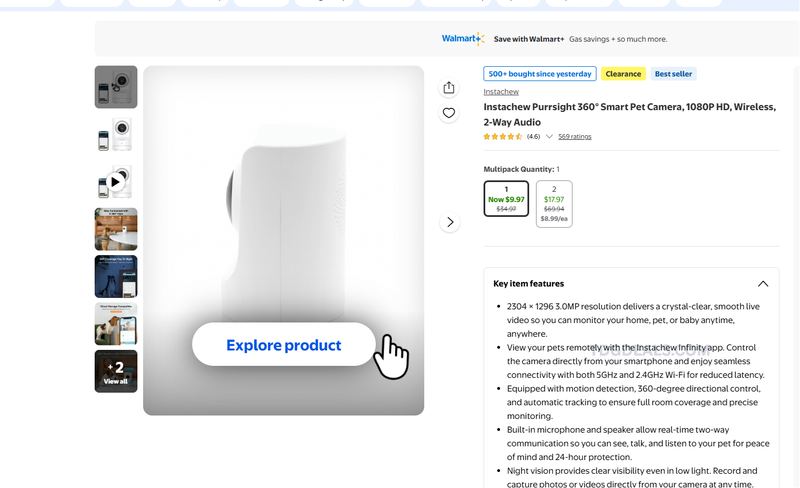Screen dimensions: 800x488
Task: Play the product video thumbnail
Action: (x=116, y=182)
